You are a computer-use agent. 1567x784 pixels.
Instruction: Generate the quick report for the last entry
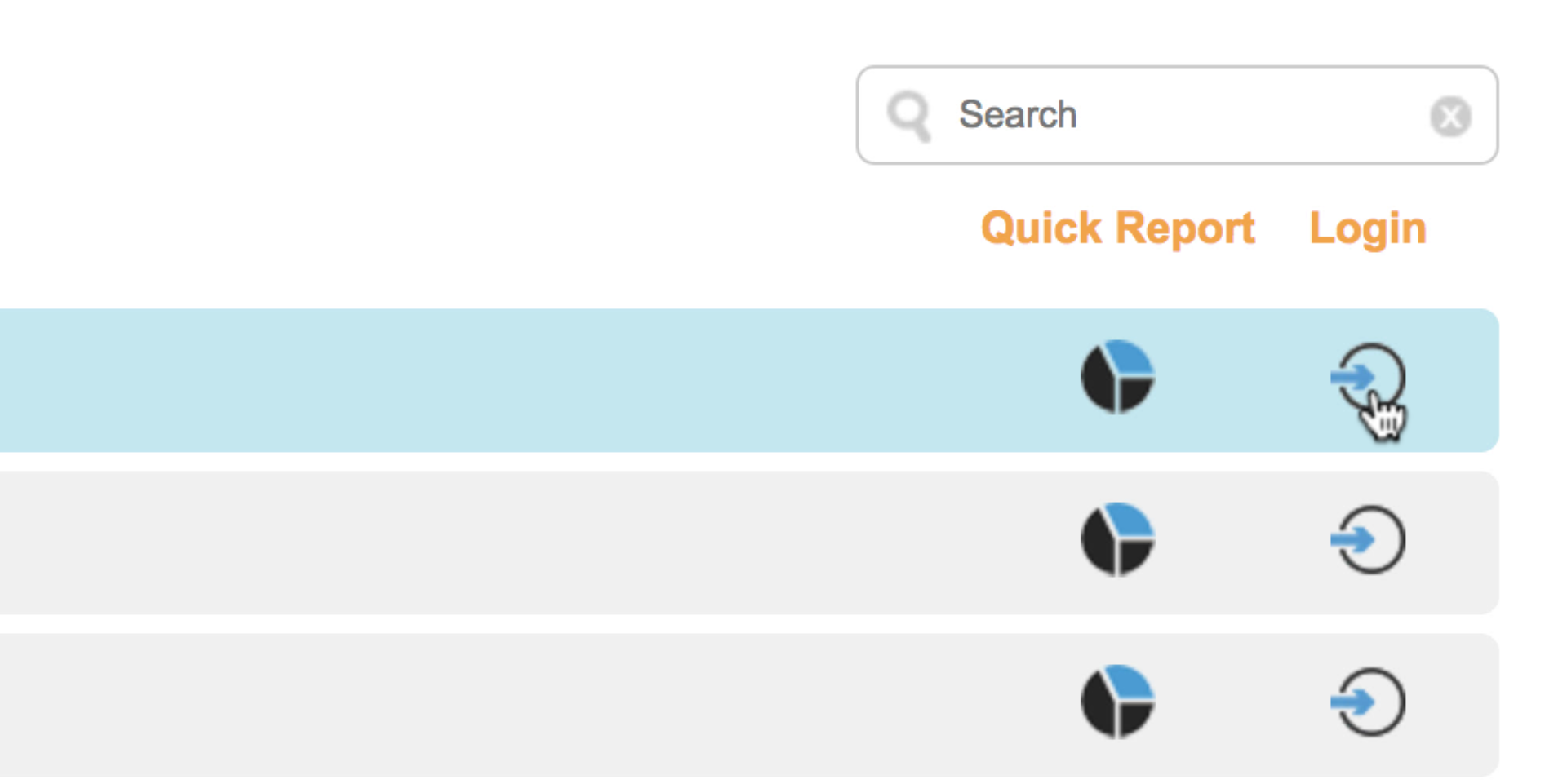coord(1117,702)
